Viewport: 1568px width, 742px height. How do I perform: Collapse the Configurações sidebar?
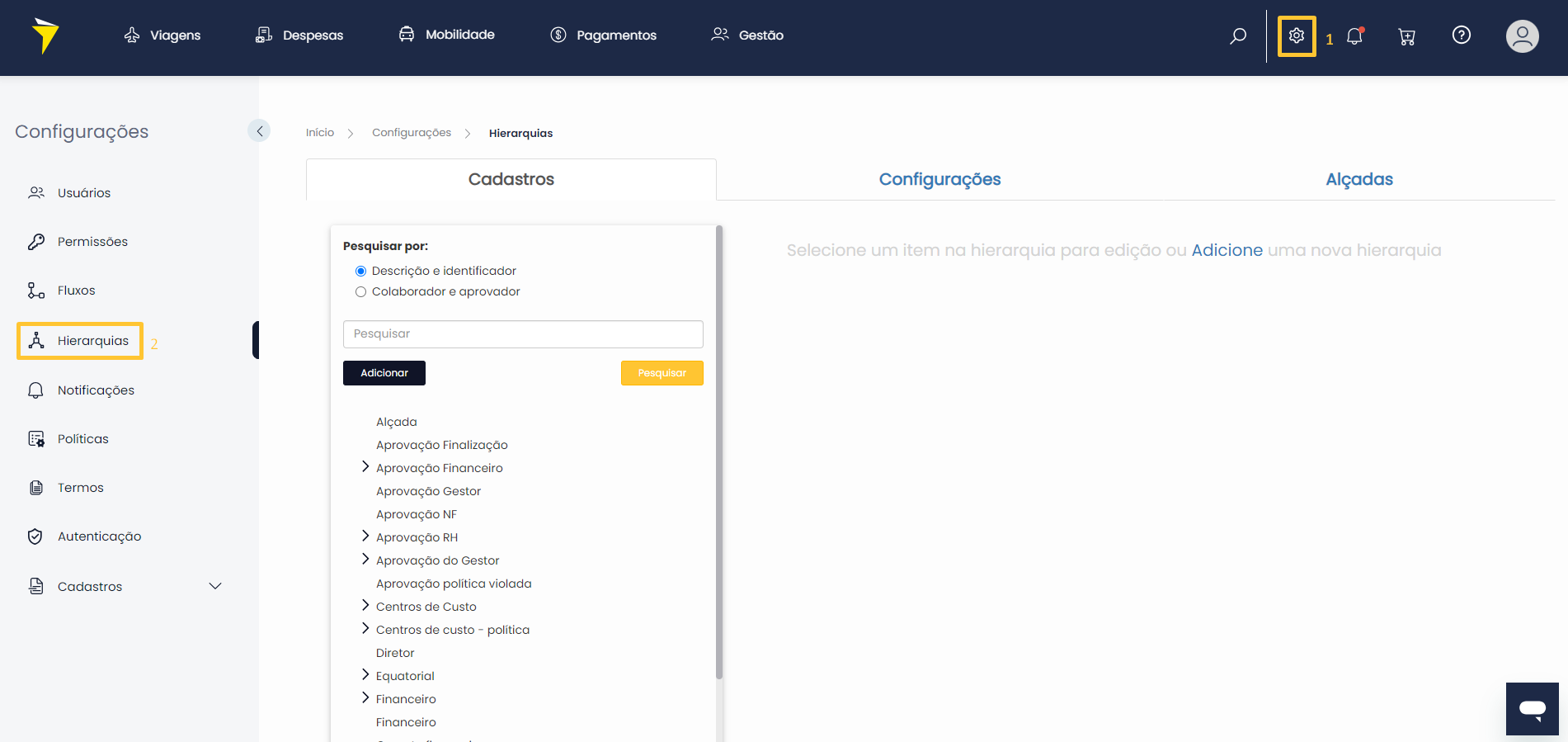pyautogui.click(x=259, y=130)
